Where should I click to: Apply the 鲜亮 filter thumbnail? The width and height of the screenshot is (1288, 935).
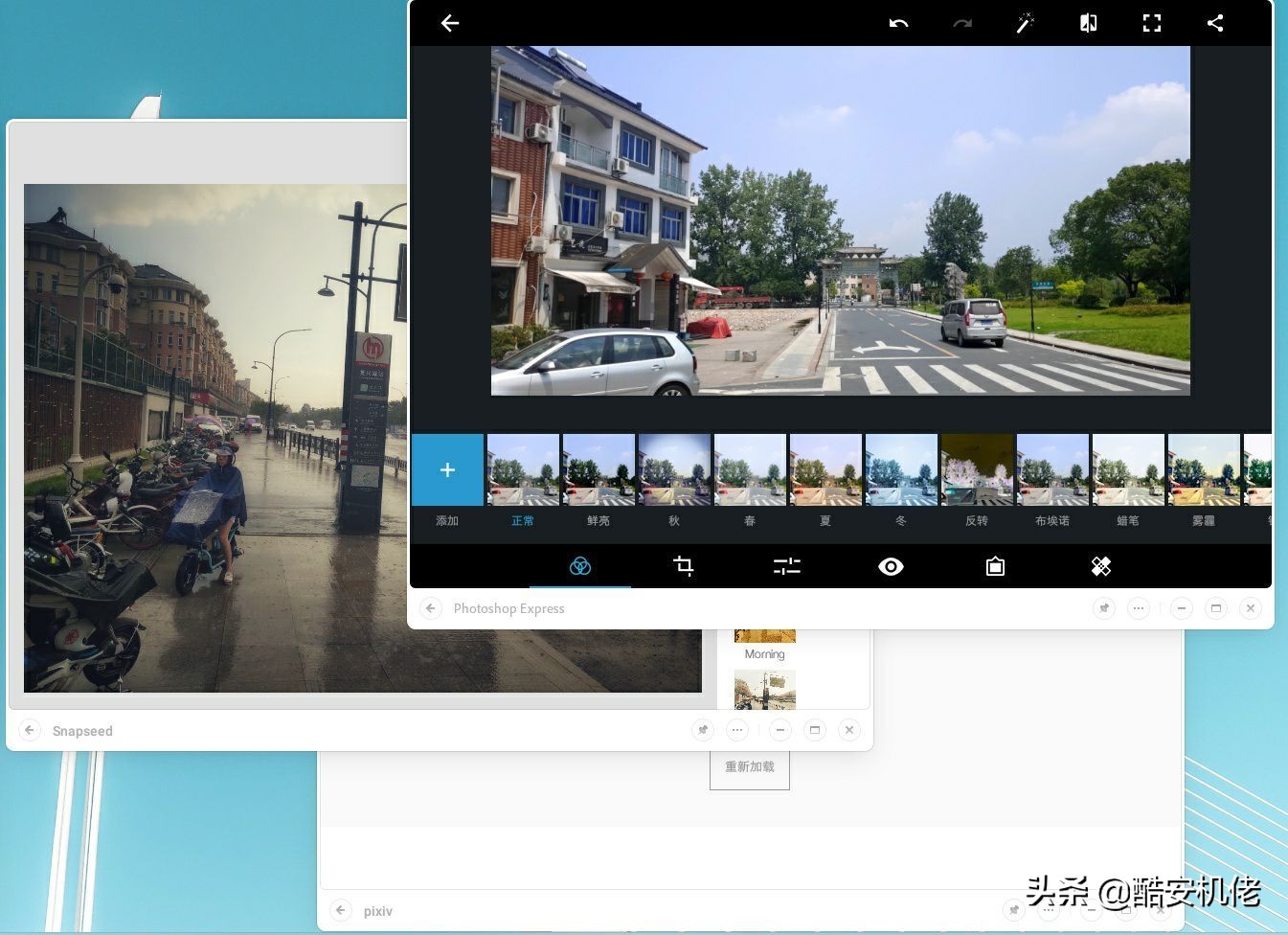[599, 469]
